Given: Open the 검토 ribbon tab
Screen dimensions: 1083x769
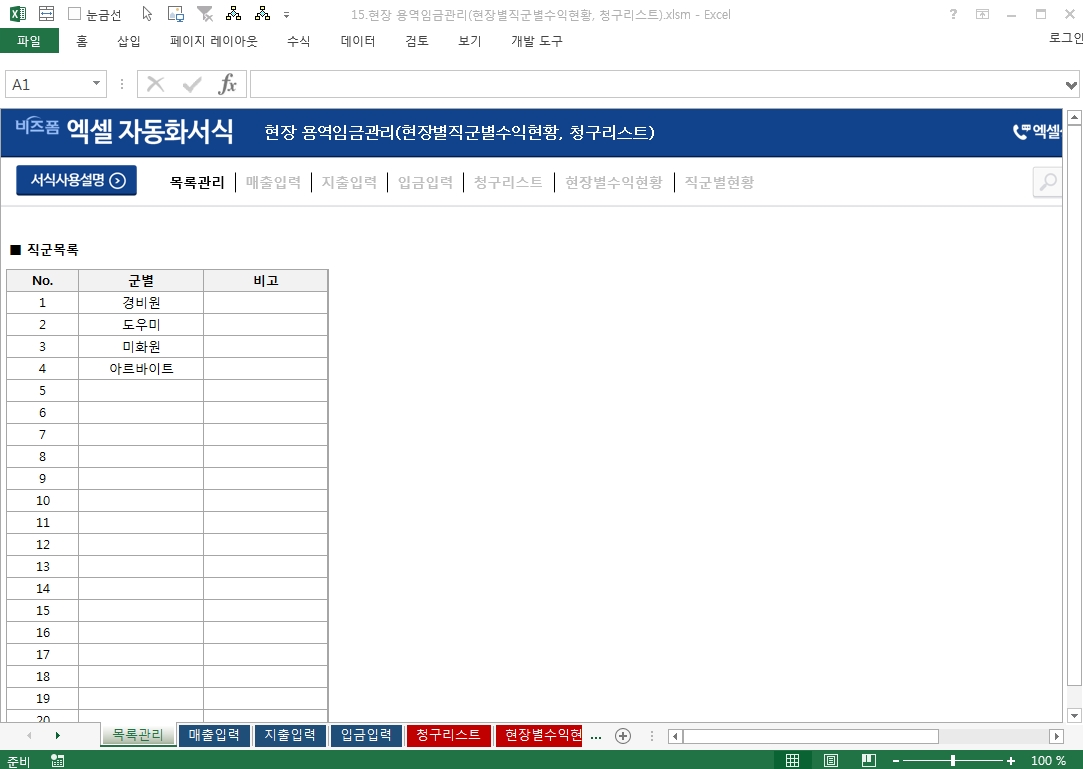Looking at the screenshot, I should pyautogui.click(x=416, y=41).
